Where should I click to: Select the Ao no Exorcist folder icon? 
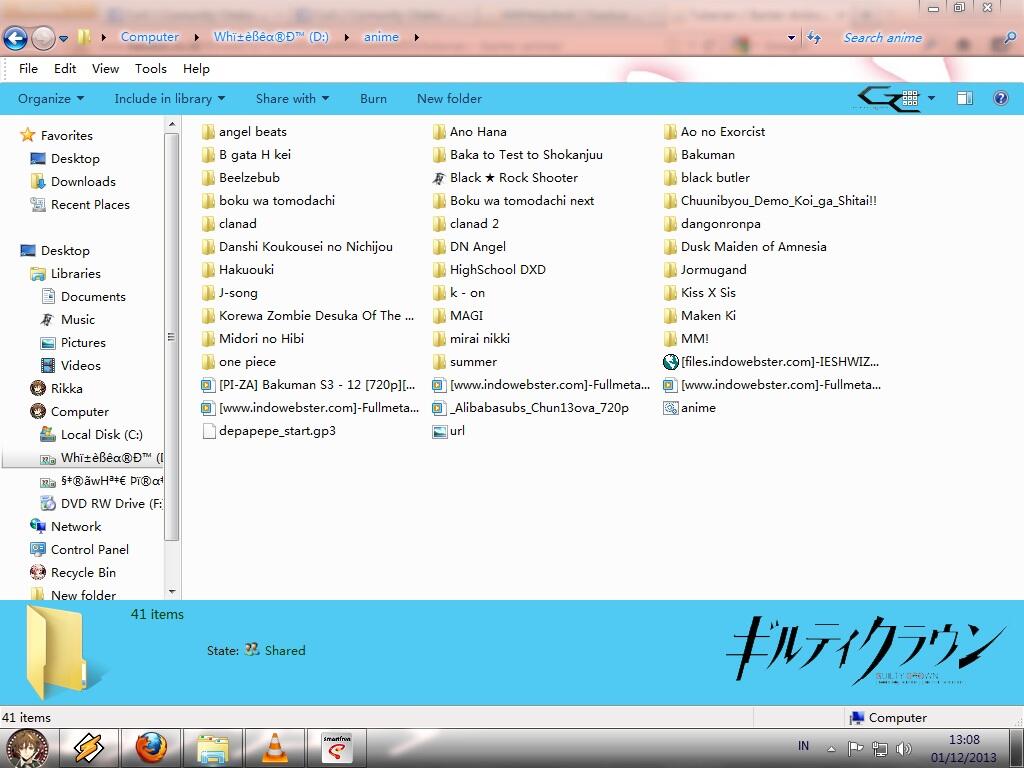(x=670, y=132)
